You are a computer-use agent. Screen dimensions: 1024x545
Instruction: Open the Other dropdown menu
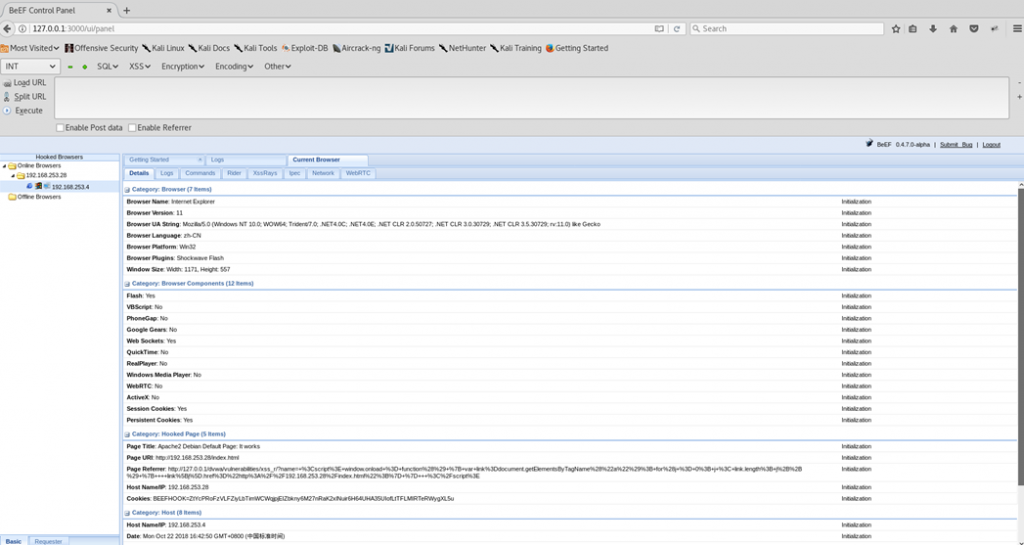pyautogui.click(x=278, y=67)
